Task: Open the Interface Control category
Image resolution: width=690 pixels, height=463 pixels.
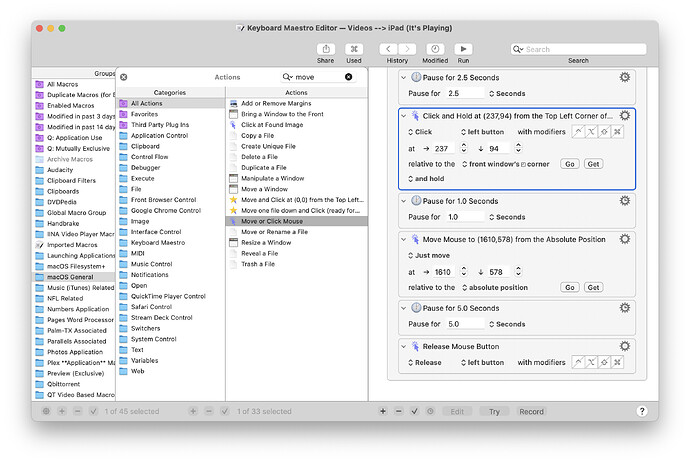Action: click(171, 232)
